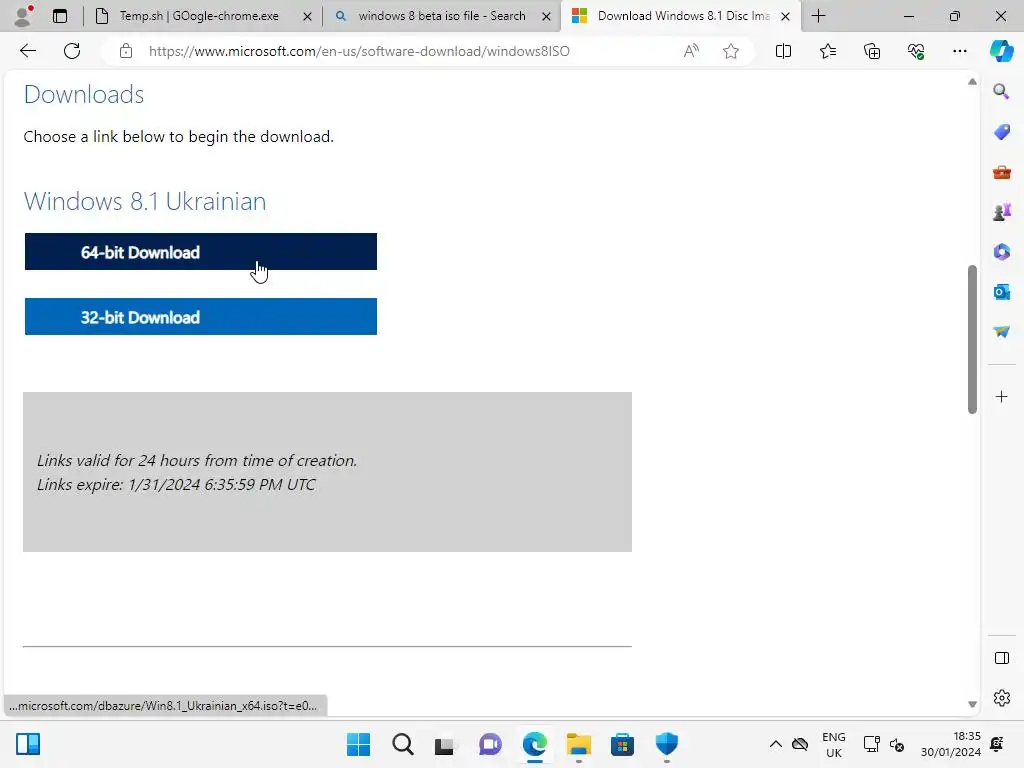Select the Downloads heading text
The height and width of the screenshot is (768, 1024).
[x=84, y=95]
